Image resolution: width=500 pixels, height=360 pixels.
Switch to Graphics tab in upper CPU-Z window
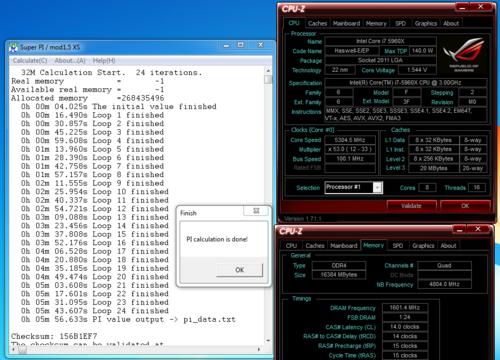[426, 23]
